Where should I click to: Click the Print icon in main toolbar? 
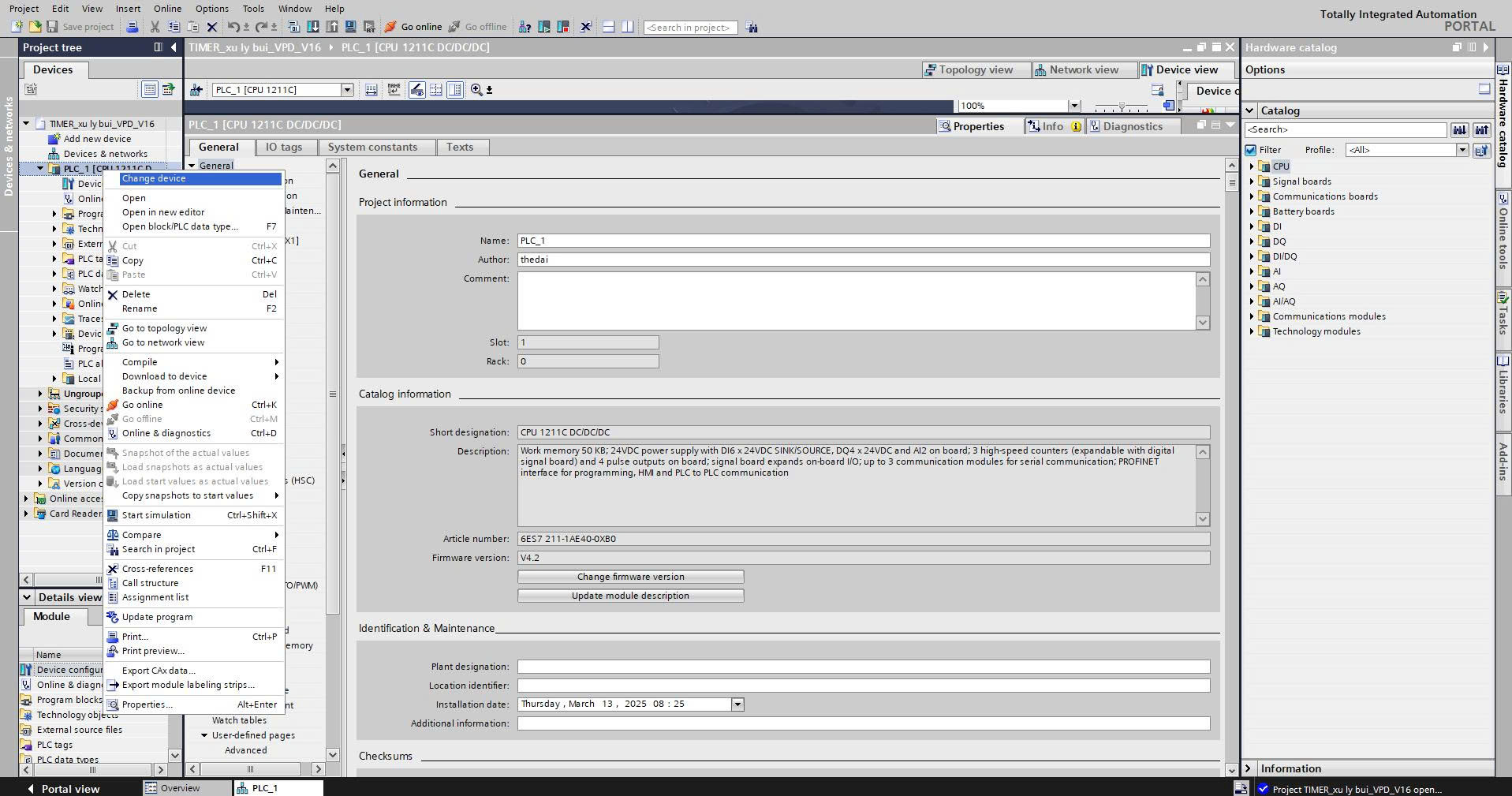tap(132, 27)
